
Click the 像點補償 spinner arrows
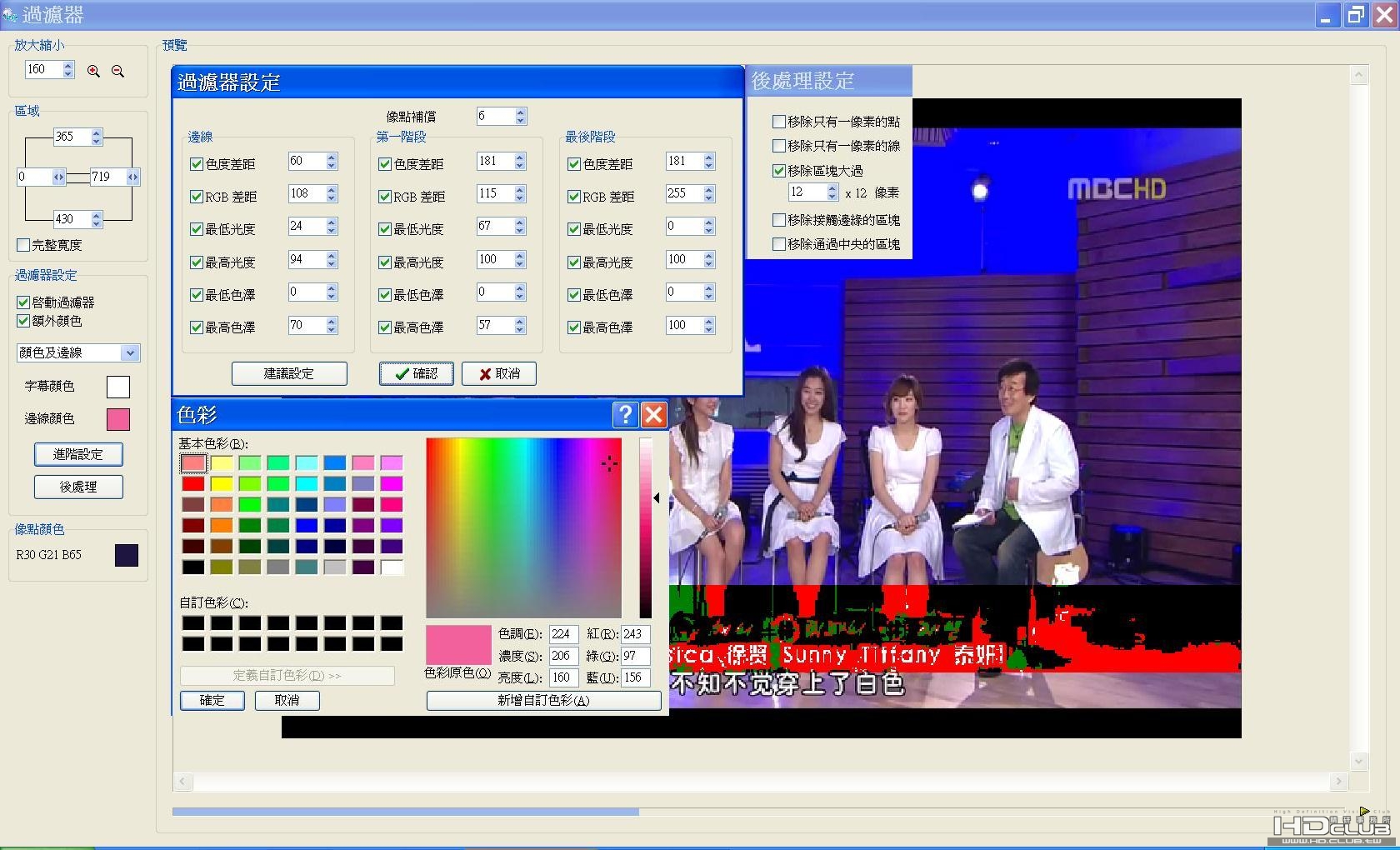click(521, 117)
